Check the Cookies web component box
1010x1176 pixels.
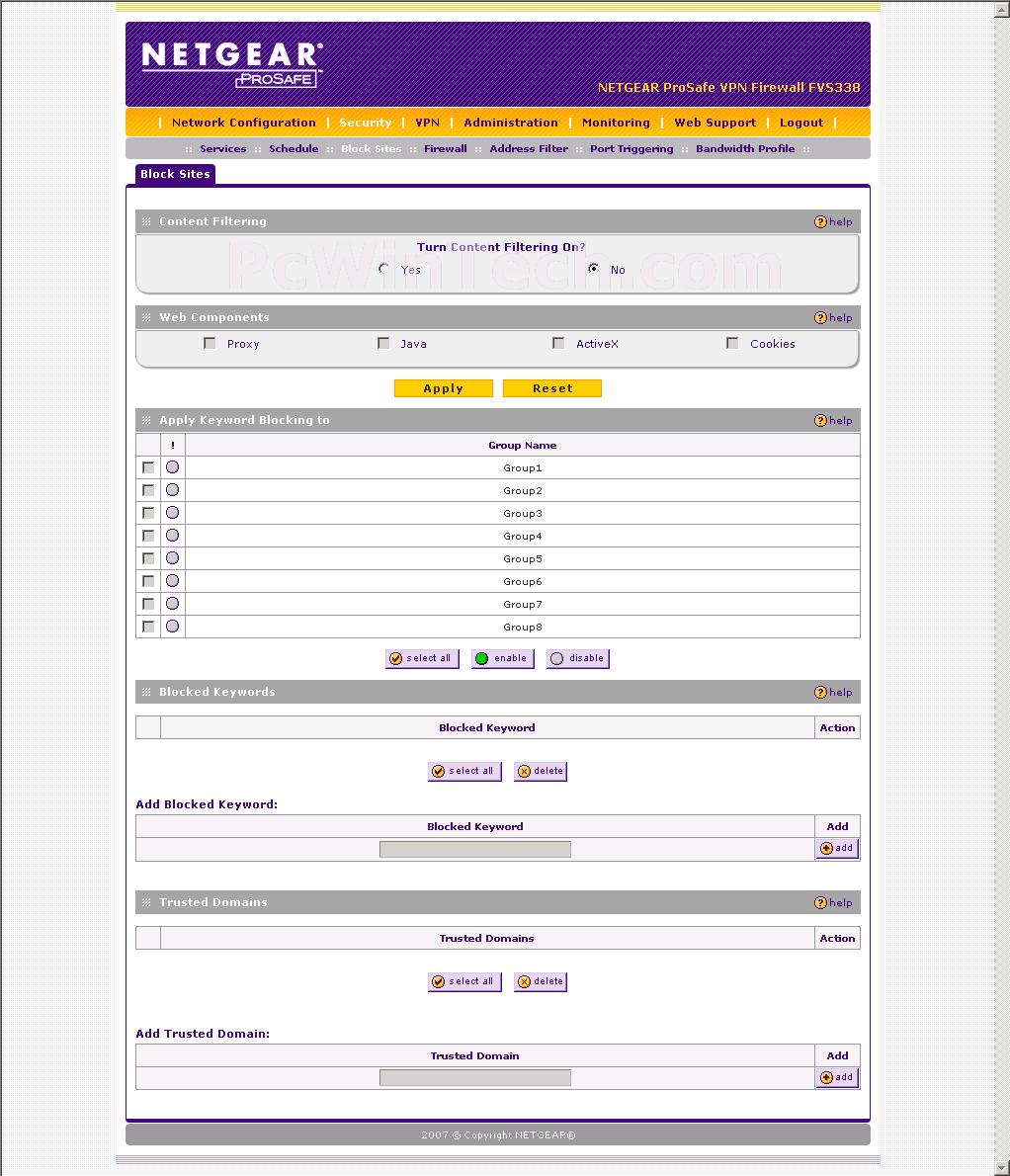(x=732, y=343)
